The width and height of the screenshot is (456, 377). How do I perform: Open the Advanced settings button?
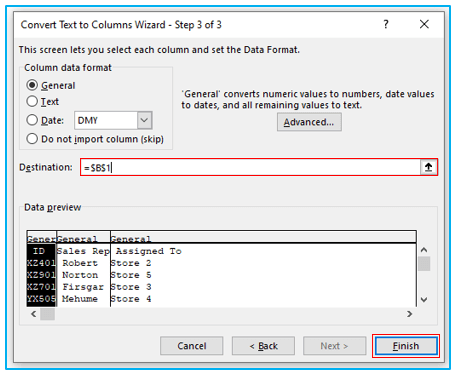[309, 122]
